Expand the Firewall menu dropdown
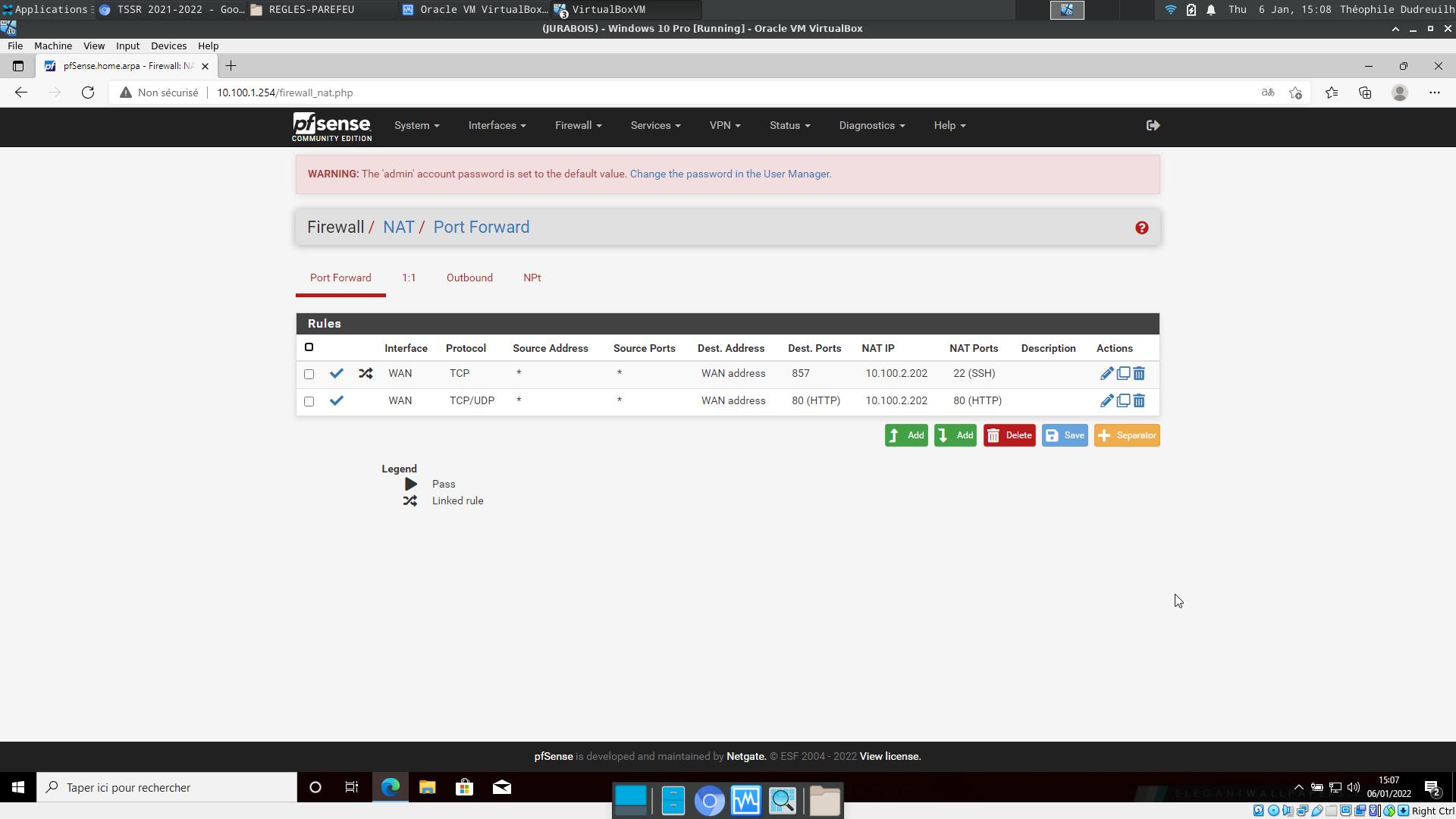This screenshot has width=1456, height=819. click(578, 126)
